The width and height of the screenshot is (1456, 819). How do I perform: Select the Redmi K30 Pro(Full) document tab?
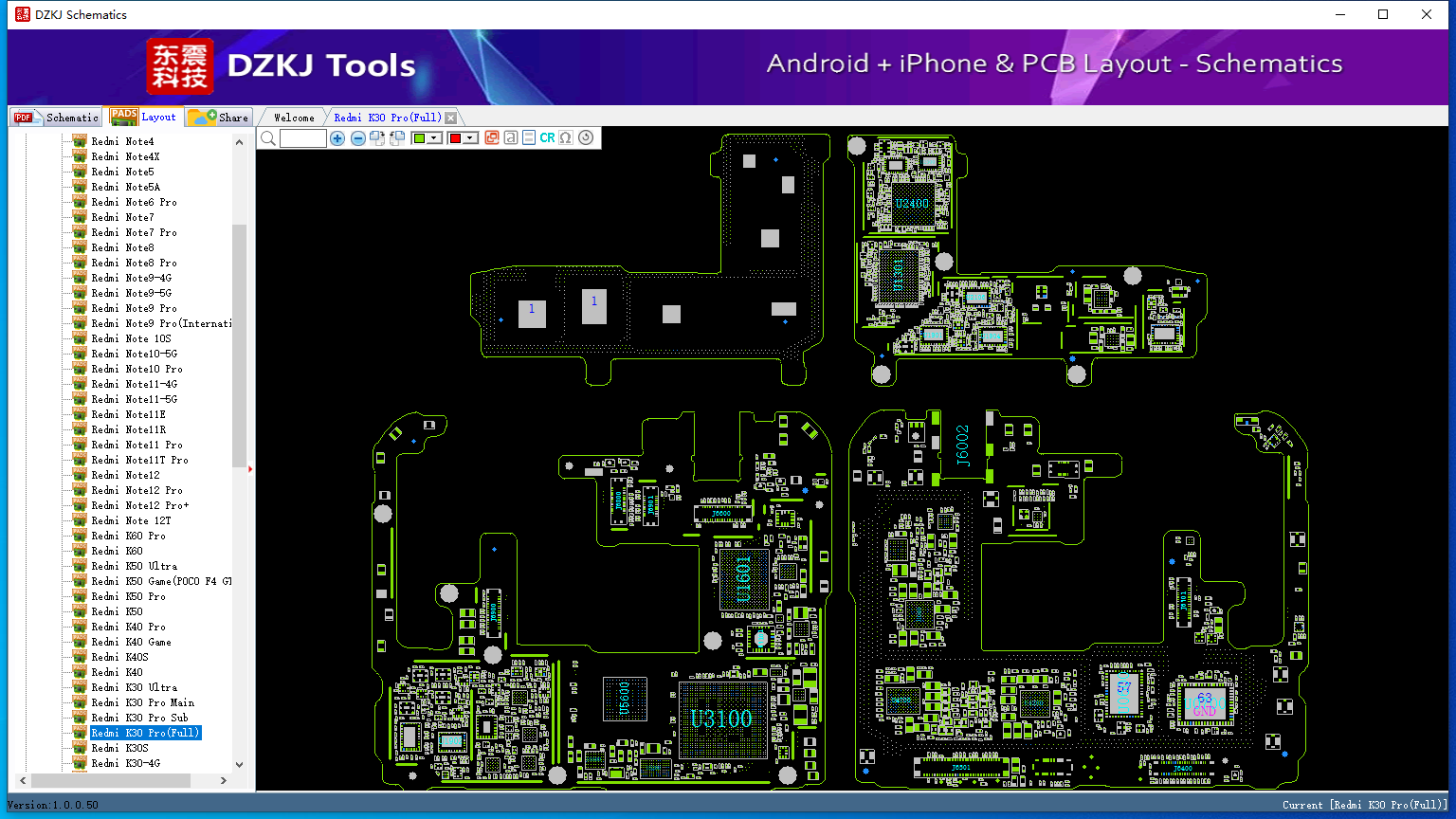pos(388,118)
